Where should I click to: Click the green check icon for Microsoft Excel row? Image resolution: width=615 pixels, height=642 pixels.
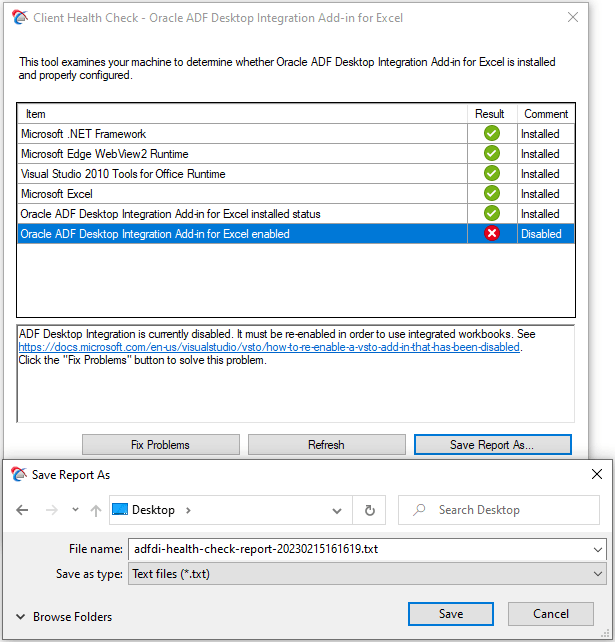coord(492,193)
